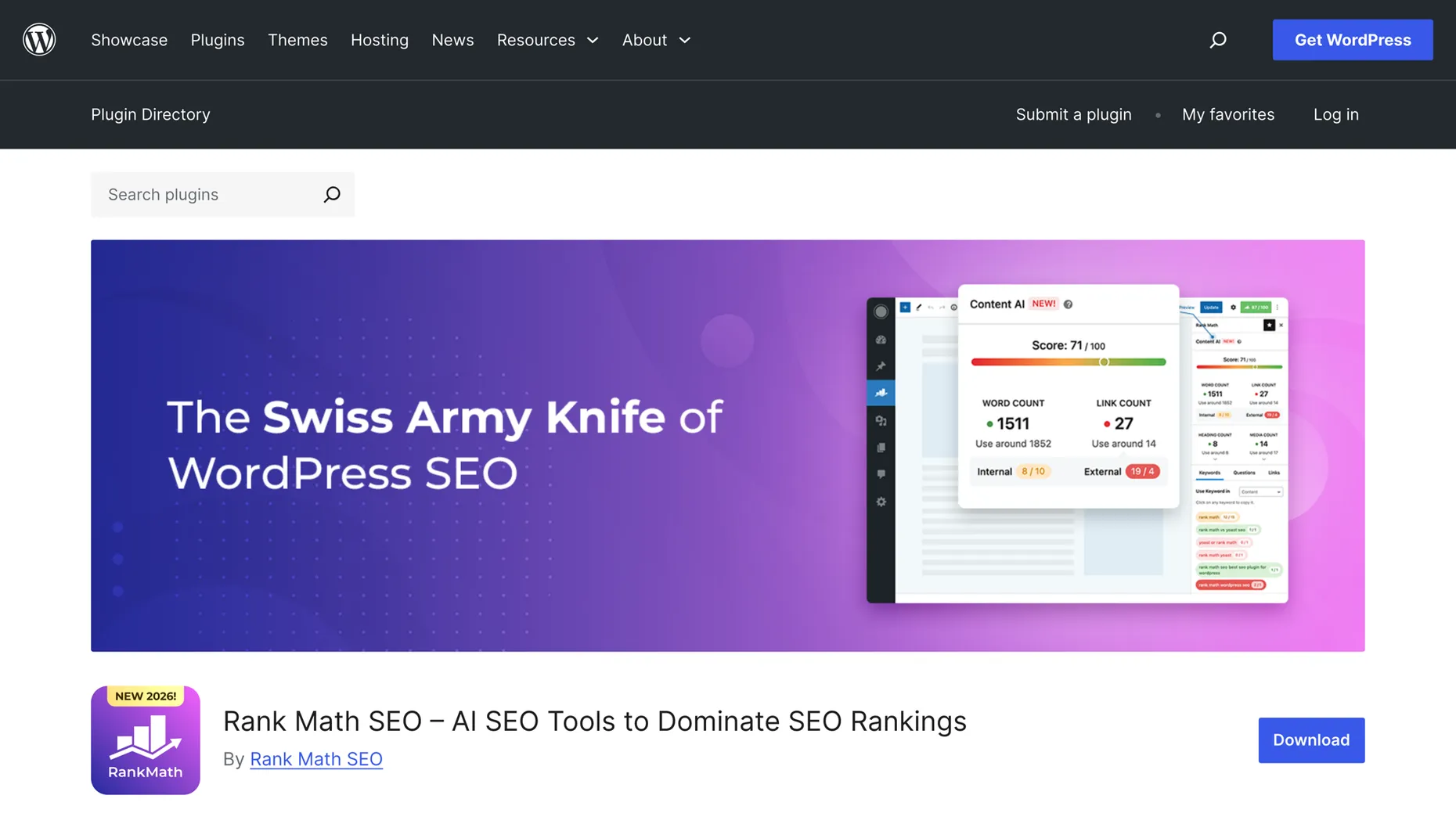This screenshot has width=1456, height=824.
Task: Open the Plugin Directory link
Action: coord(150,114)
